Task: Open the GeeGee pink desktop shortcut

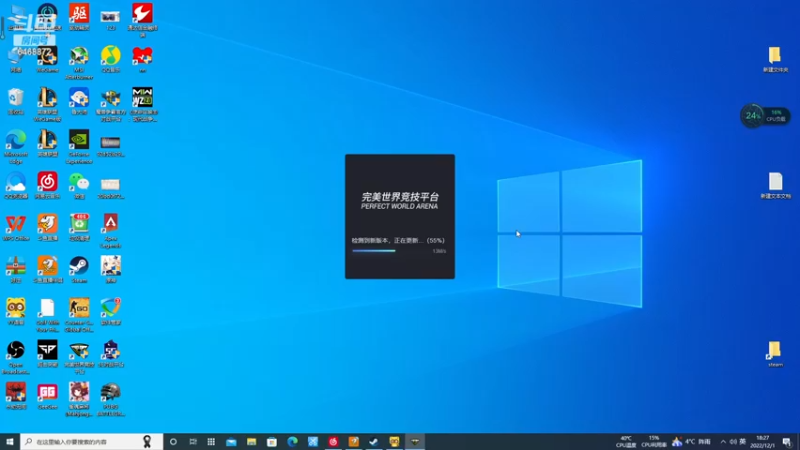Action: coord(47,396)
